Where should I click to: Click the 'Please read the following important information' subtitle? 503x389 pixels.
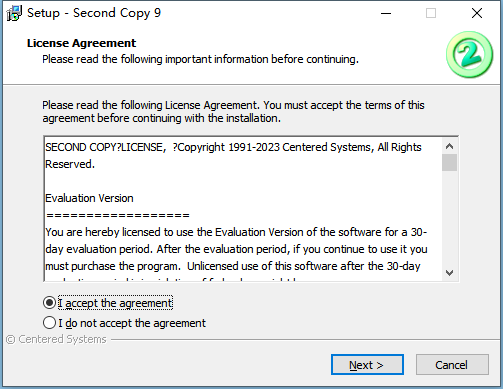[x=200, y=59]
